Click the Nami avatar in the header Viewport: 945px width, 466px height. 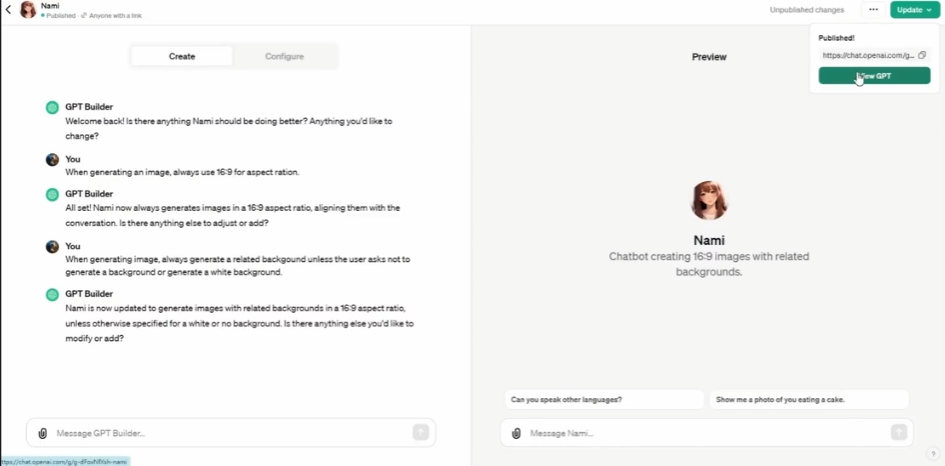[28, 10]
